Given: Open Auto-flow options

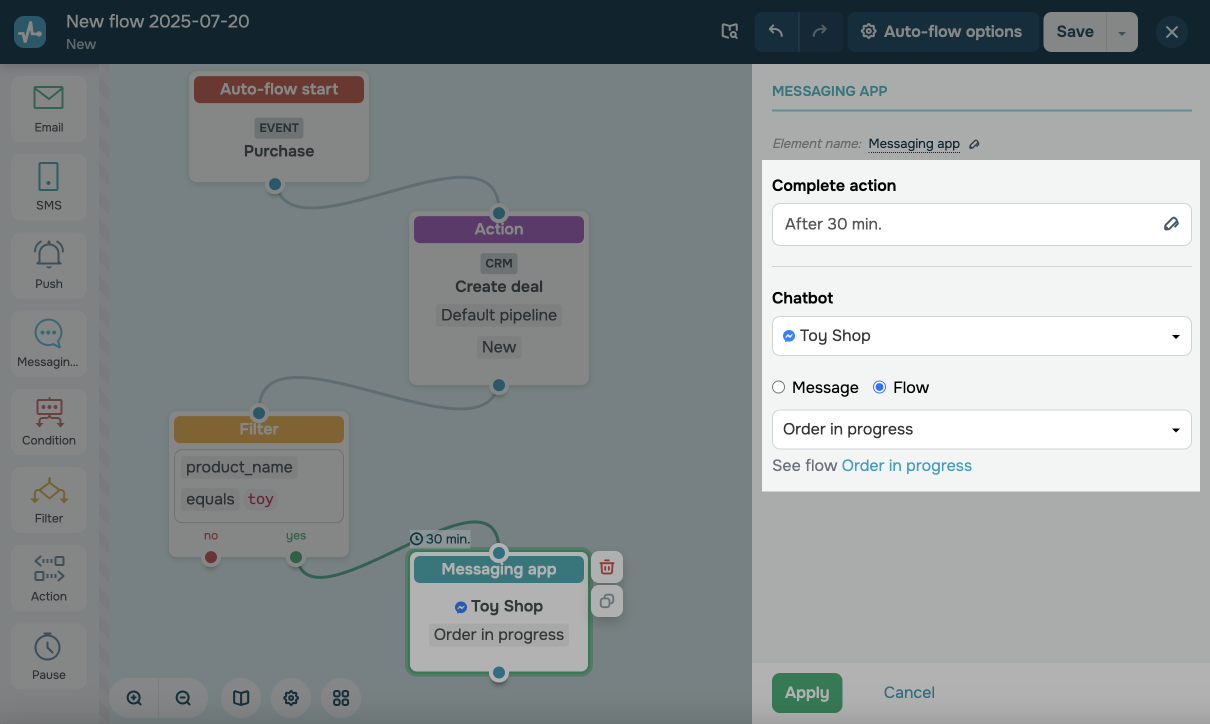Looking at the screenshot, I should (941, 32).
